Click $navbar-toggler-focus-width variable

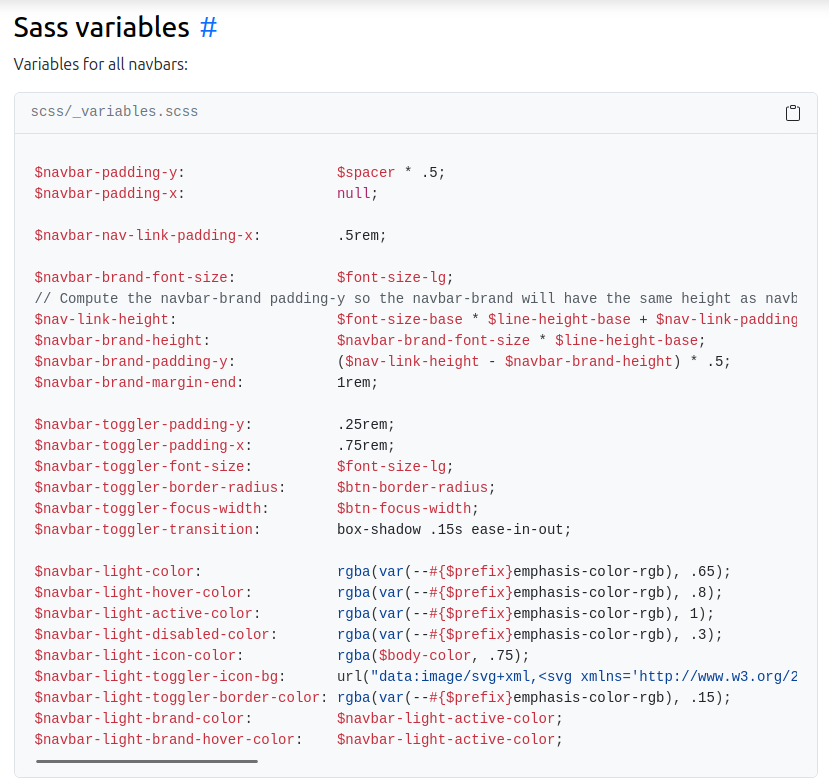point(148,509)
